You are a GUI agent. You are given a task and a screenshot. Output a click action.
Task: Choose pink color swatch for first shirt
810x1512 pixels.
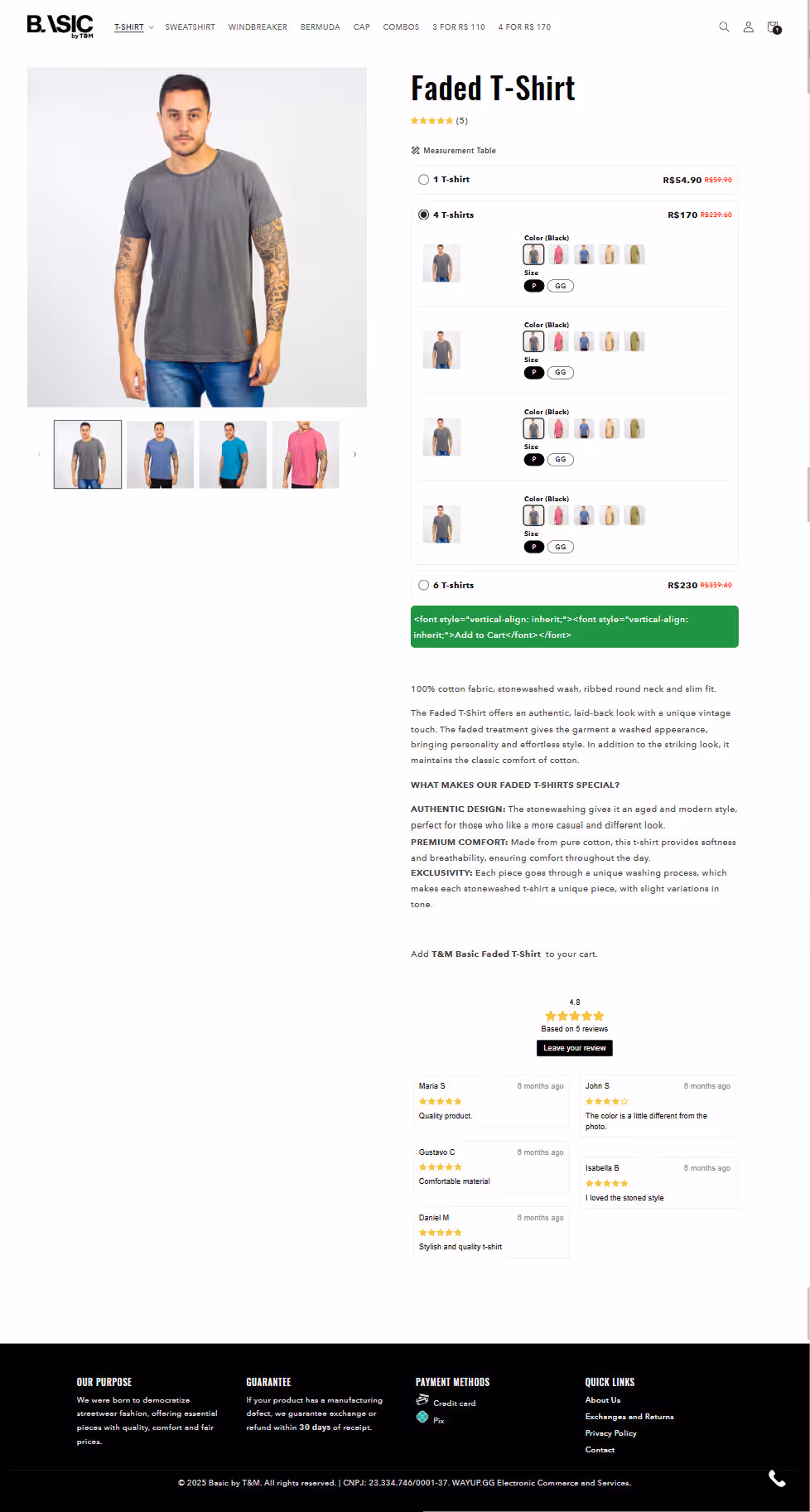559,254
